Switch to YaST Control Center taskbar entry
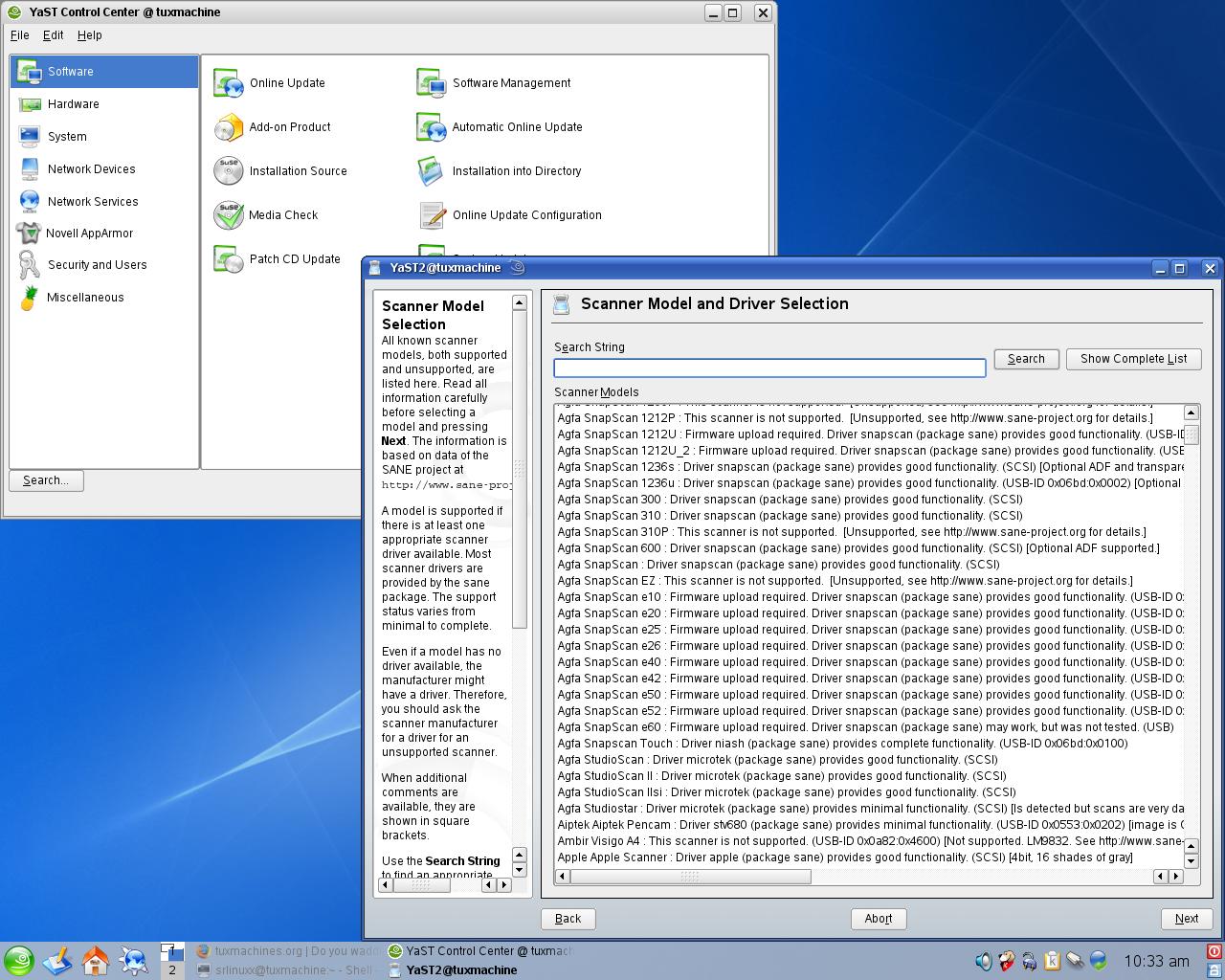Viewport: 1225px width, 980px height. (479, 951)
